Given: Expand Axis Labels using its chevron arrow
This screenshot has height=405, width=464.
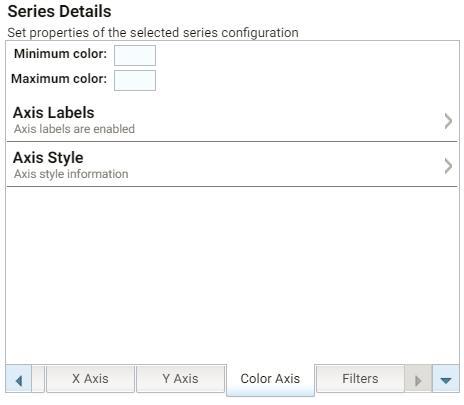Looking at the screenshot, I should 448,121.
